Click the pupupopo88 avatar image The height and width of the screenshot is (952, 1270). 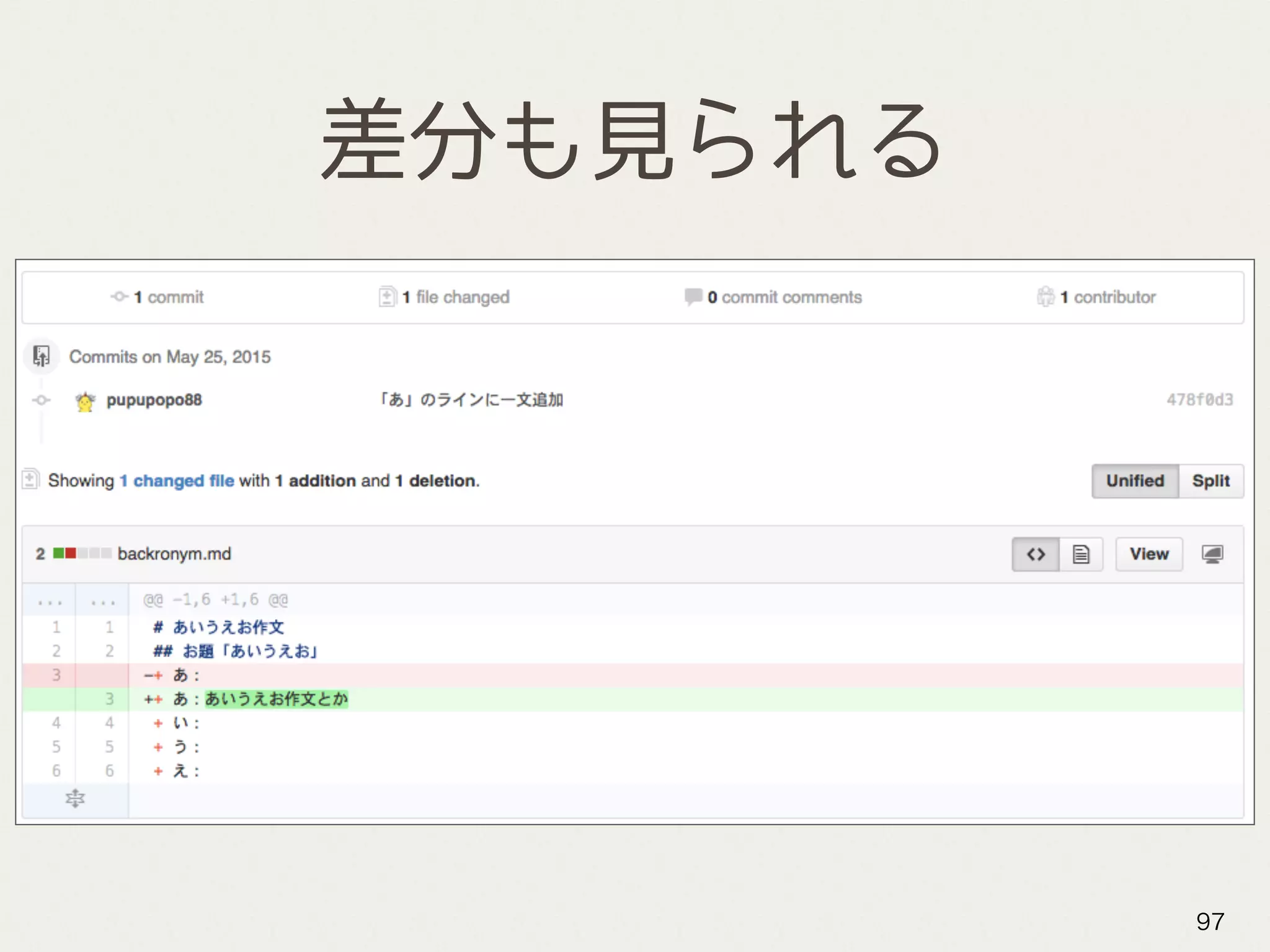tap(86, 402)
